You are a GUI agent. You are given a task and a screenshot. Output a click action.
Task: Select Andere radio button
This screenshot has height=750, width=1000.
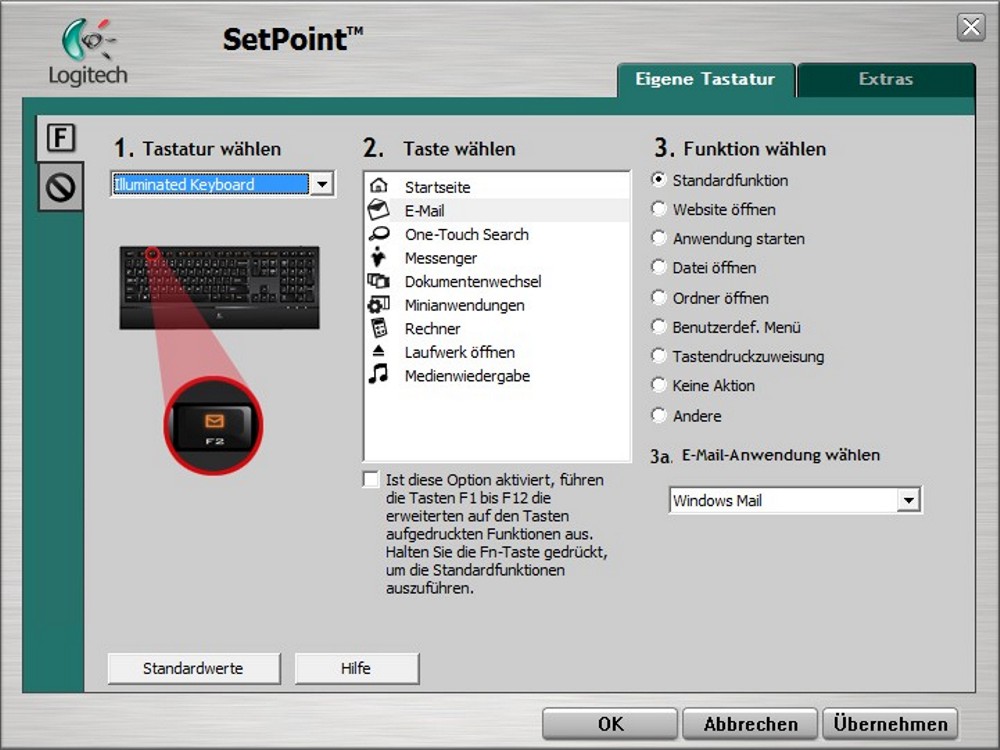coord(658,415)
